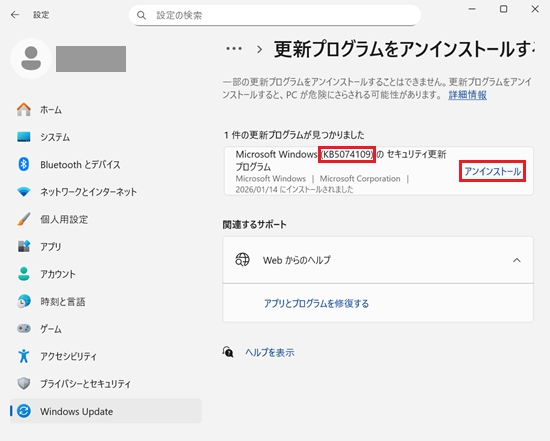
Task: Click the network Wi-Fi icon
Action: click(x=24, y=192)
